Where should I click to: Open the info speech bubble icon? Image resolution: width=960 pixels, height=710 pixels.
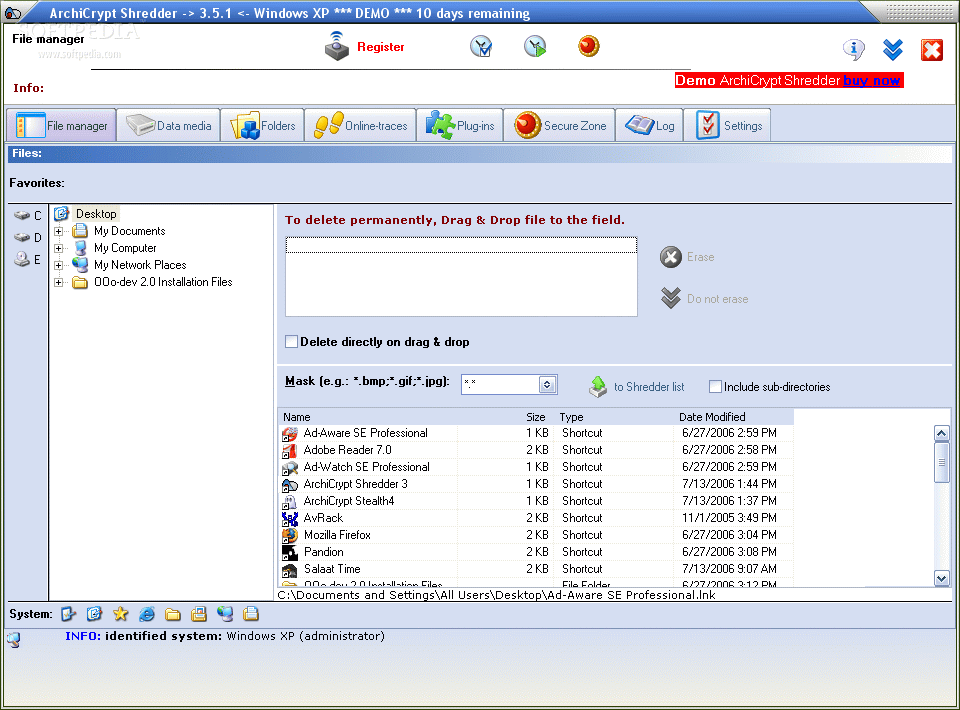coord(853,50)
